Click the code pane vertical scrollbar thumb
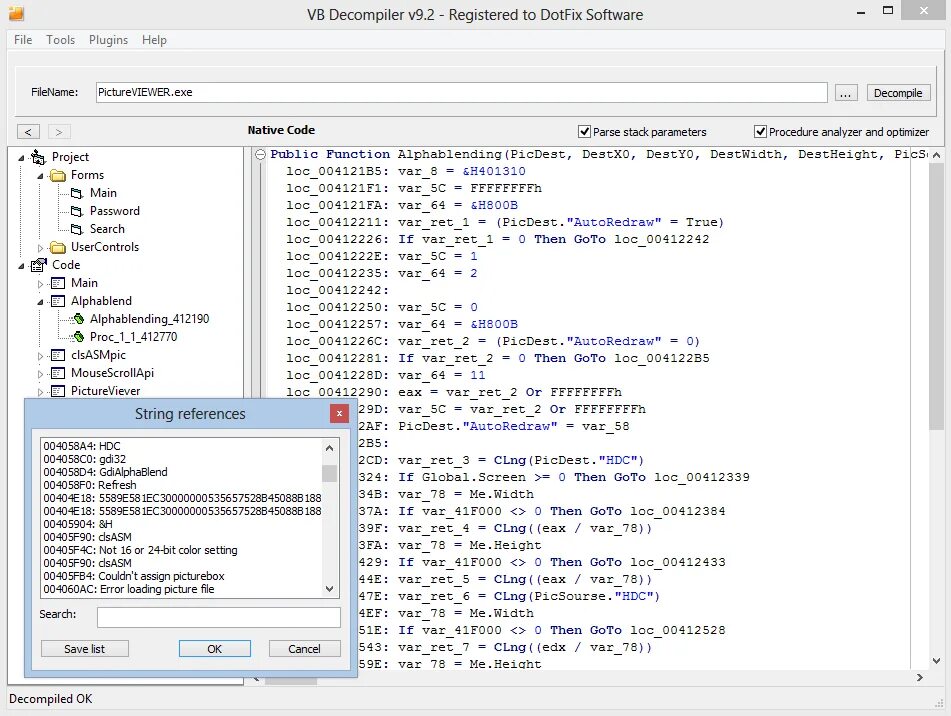Screen dimensions: 951x716 (x=936, y=297)
